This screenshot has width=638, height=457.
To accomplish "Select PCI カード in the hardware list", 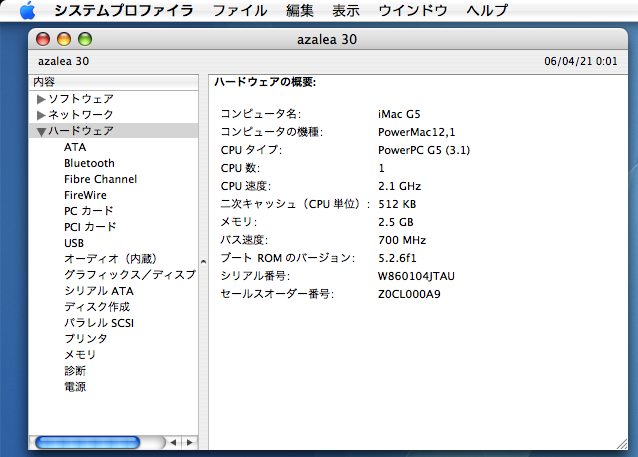I will (90, 227).
